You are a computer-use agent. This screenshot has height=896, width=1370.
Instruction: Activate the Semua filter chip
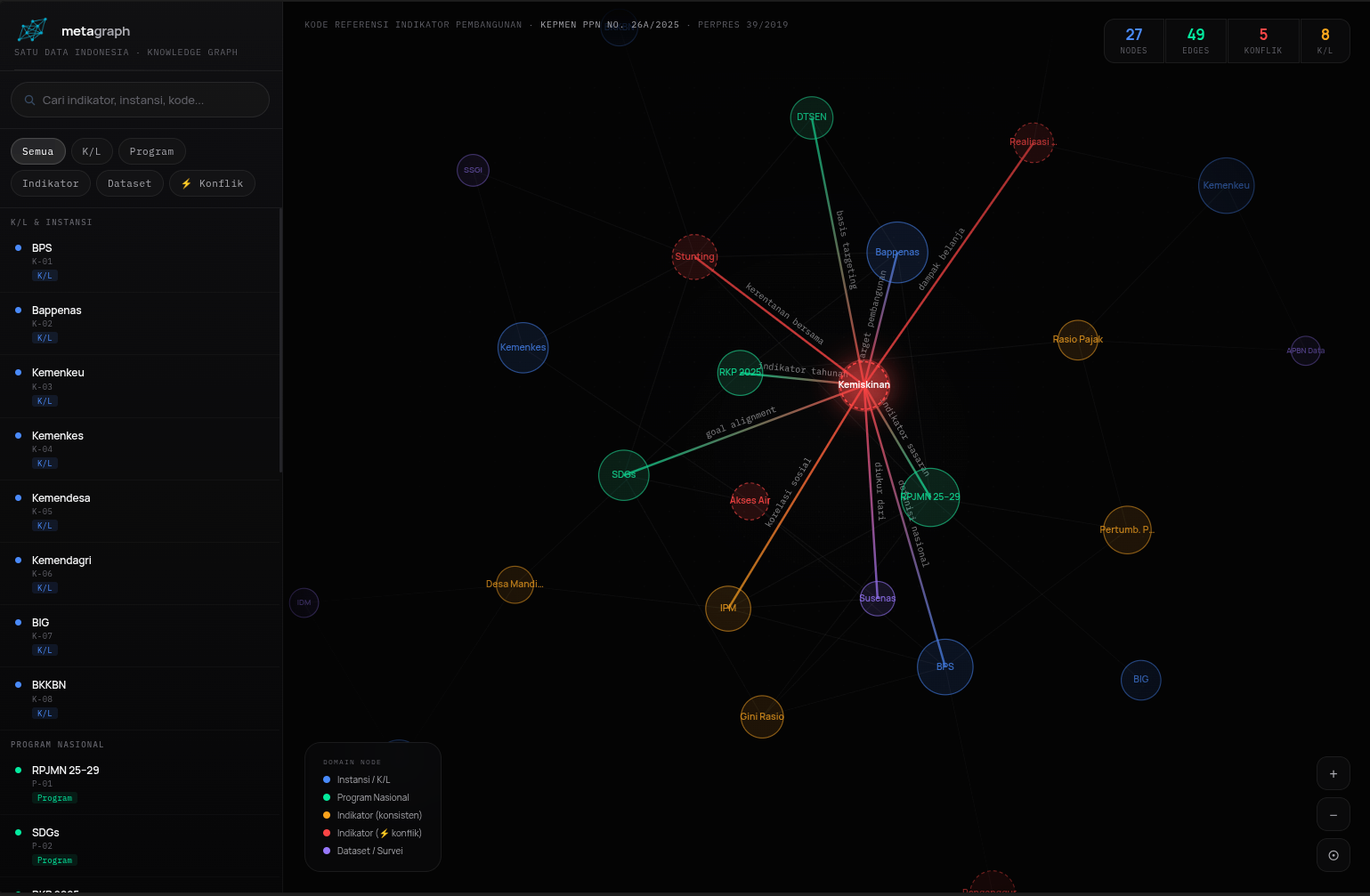[38, 151]
